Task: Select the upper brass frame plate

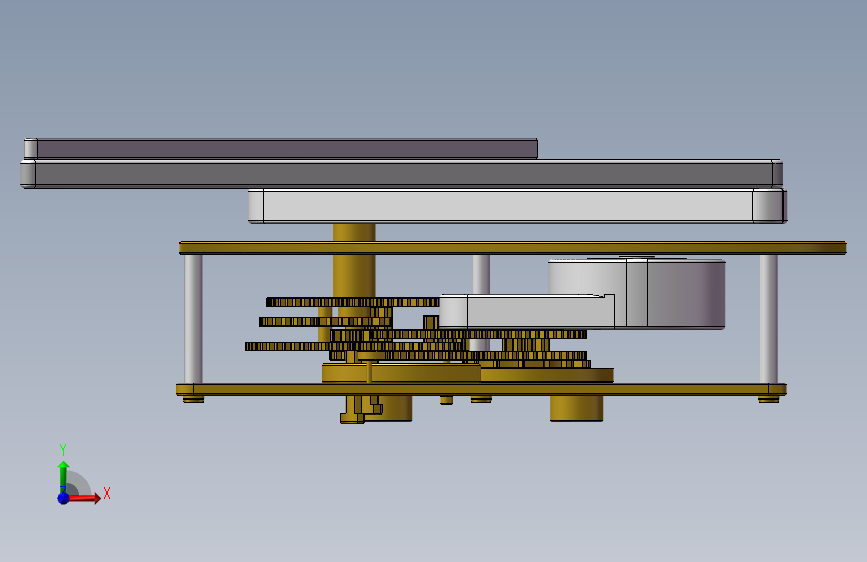Action: [x=513, y=248]
